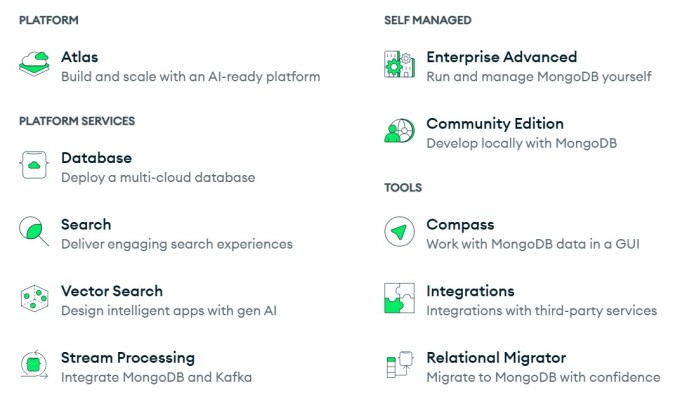Go to the Search product link

pos(86,225)
